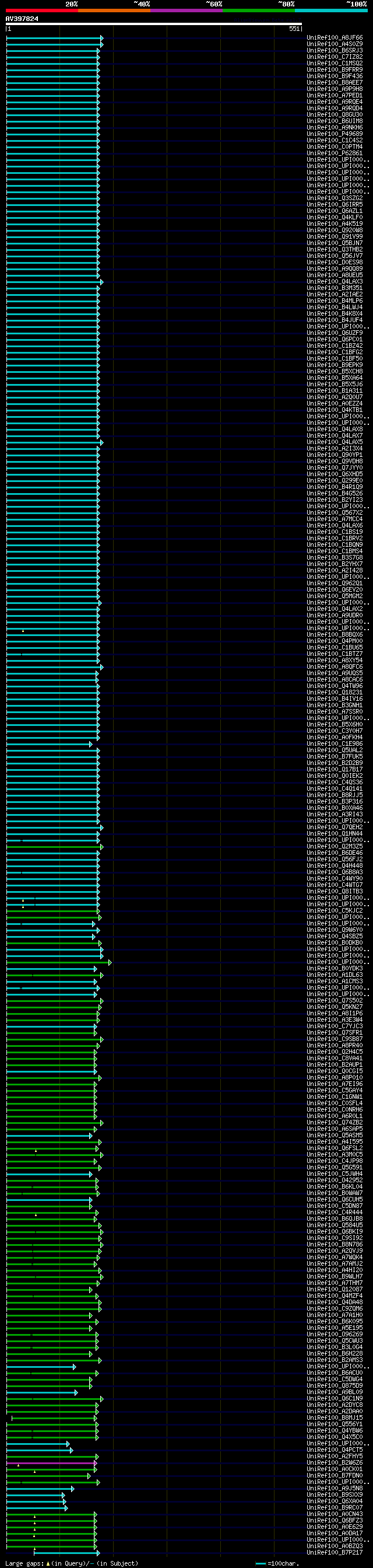Click the AV397824 query label
The width and height of the screenshot is (373, 1568).
[22, 19]
